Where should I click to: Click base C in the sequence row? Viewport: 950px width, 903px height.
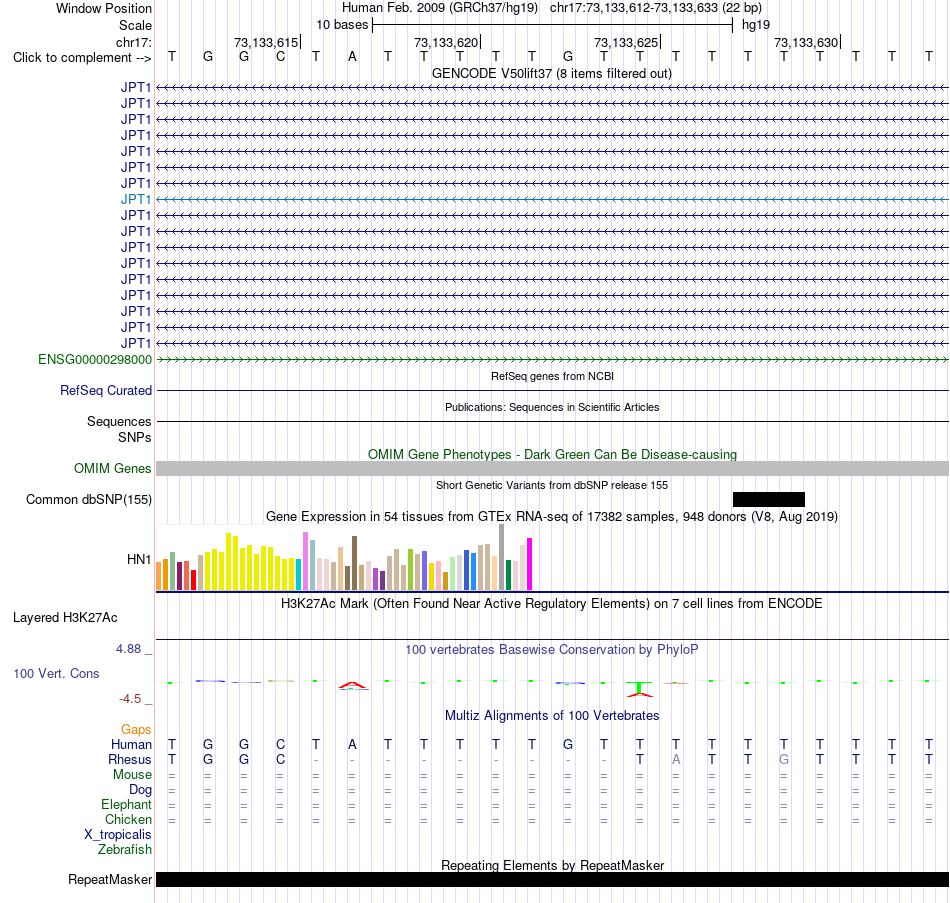[x=280, y=57]
